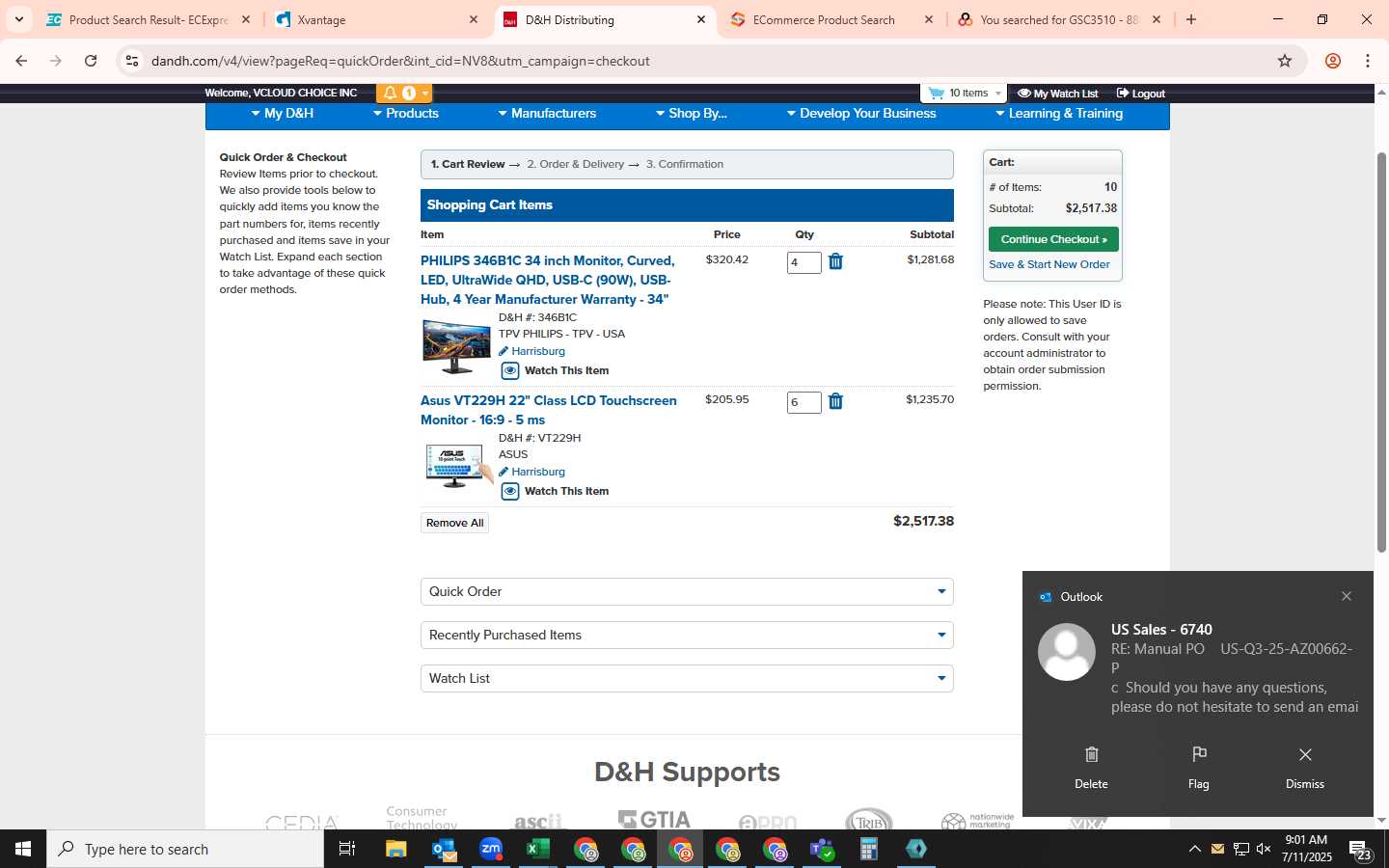
Task: Open File Explorer from taskbar
Action: (396, 849)
